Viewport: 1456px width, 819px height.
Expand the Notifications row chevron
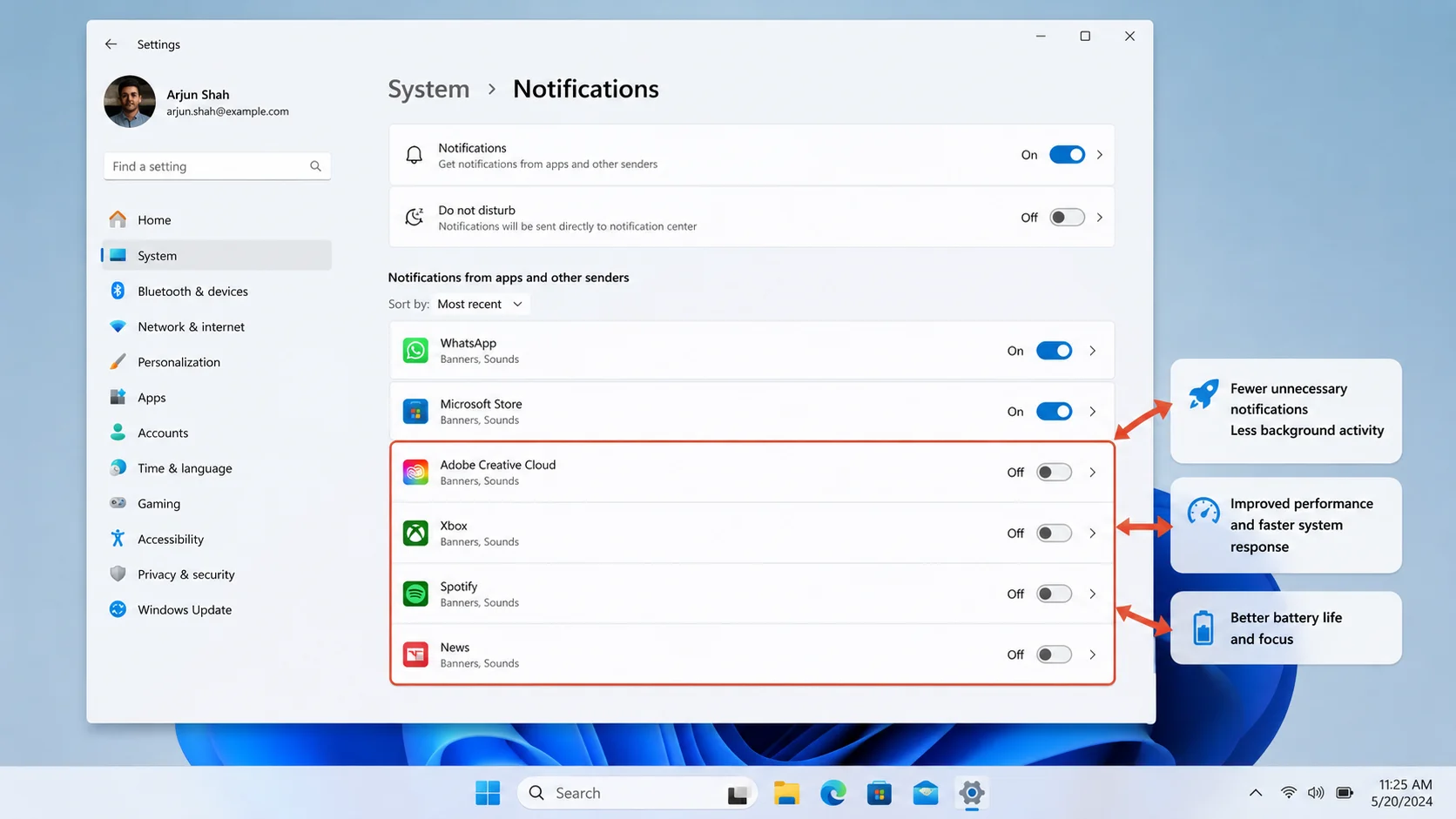click(x=1100, y=155)
